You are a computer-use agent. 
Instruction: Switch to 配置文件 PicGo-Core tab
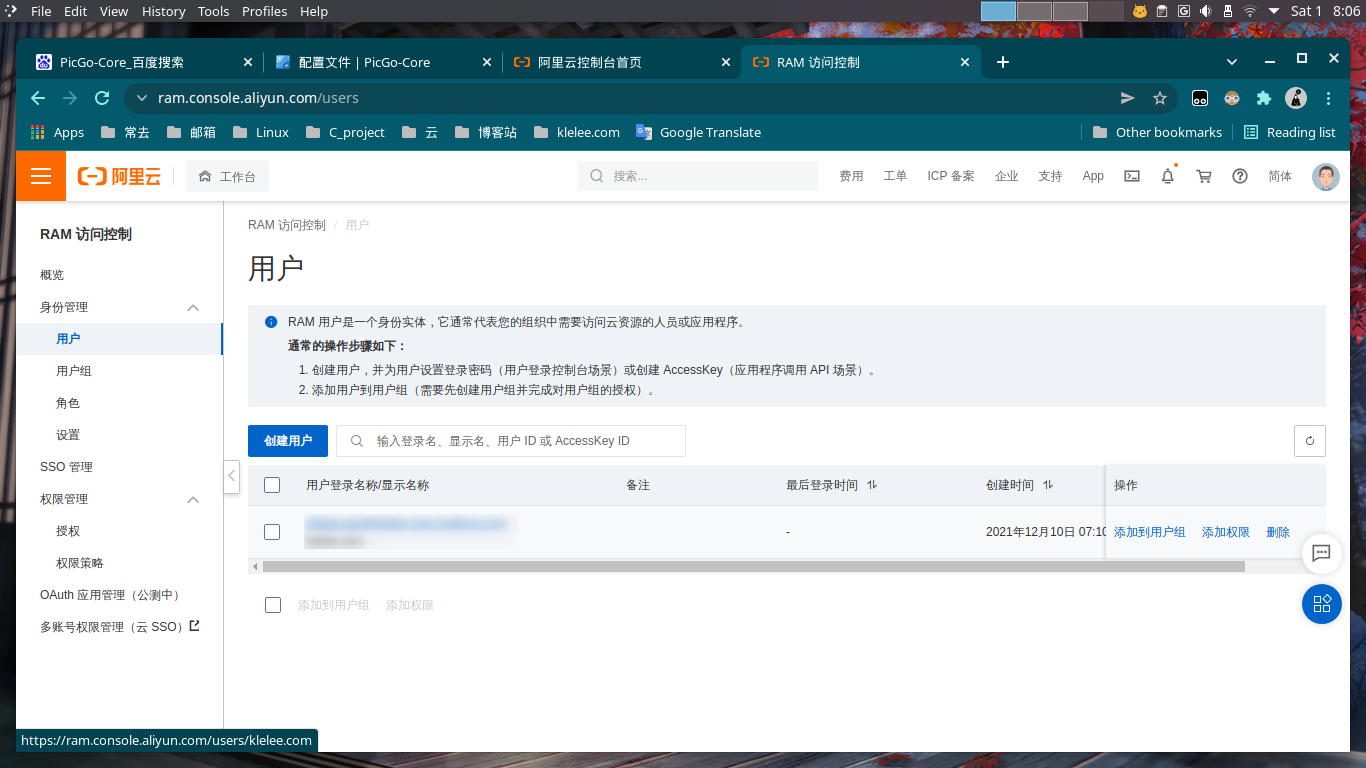[384, 62]
